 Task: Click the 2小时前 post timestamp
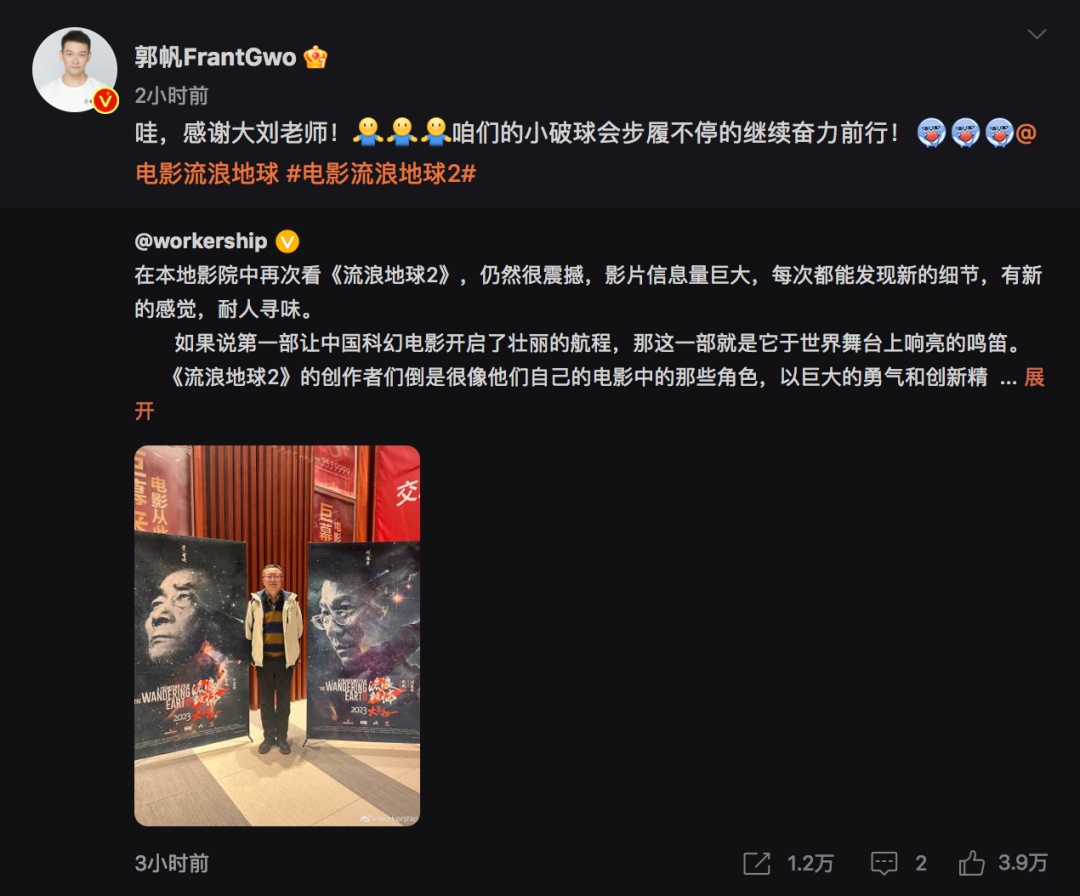coord(172,96)
